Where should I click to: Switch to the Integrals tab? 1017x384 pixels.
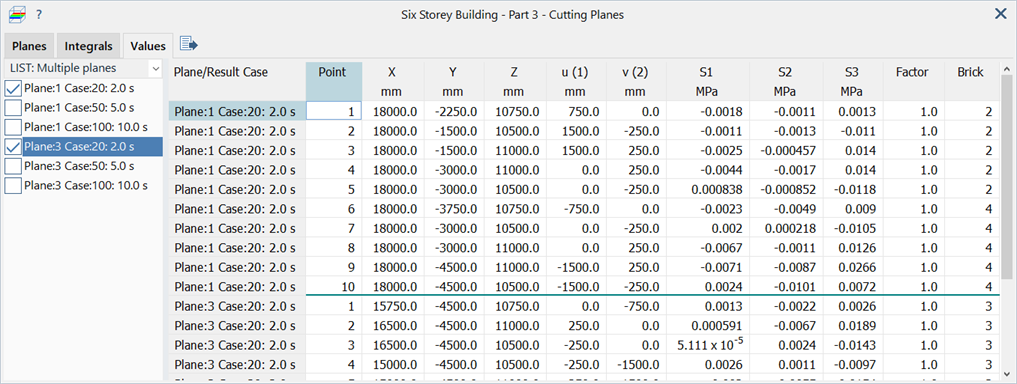click(89, 47)
